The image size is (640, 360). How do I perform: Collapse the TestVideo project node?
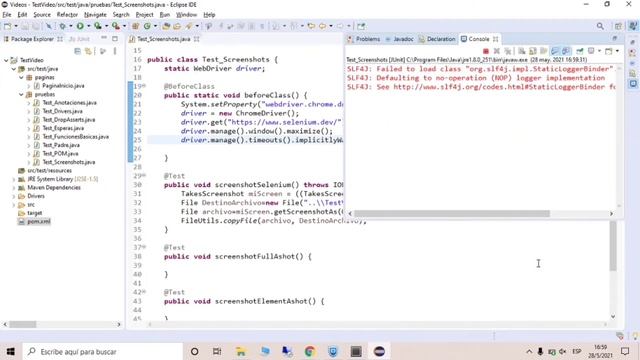[x=6, y=60]
